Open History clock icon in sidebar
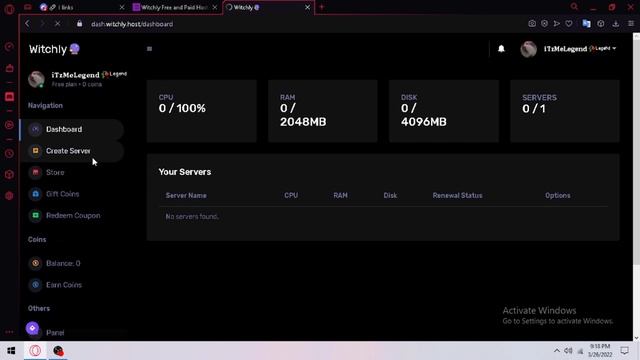Image resolution: width=640 pixels, height=360 pixels. tap(9, 154)
